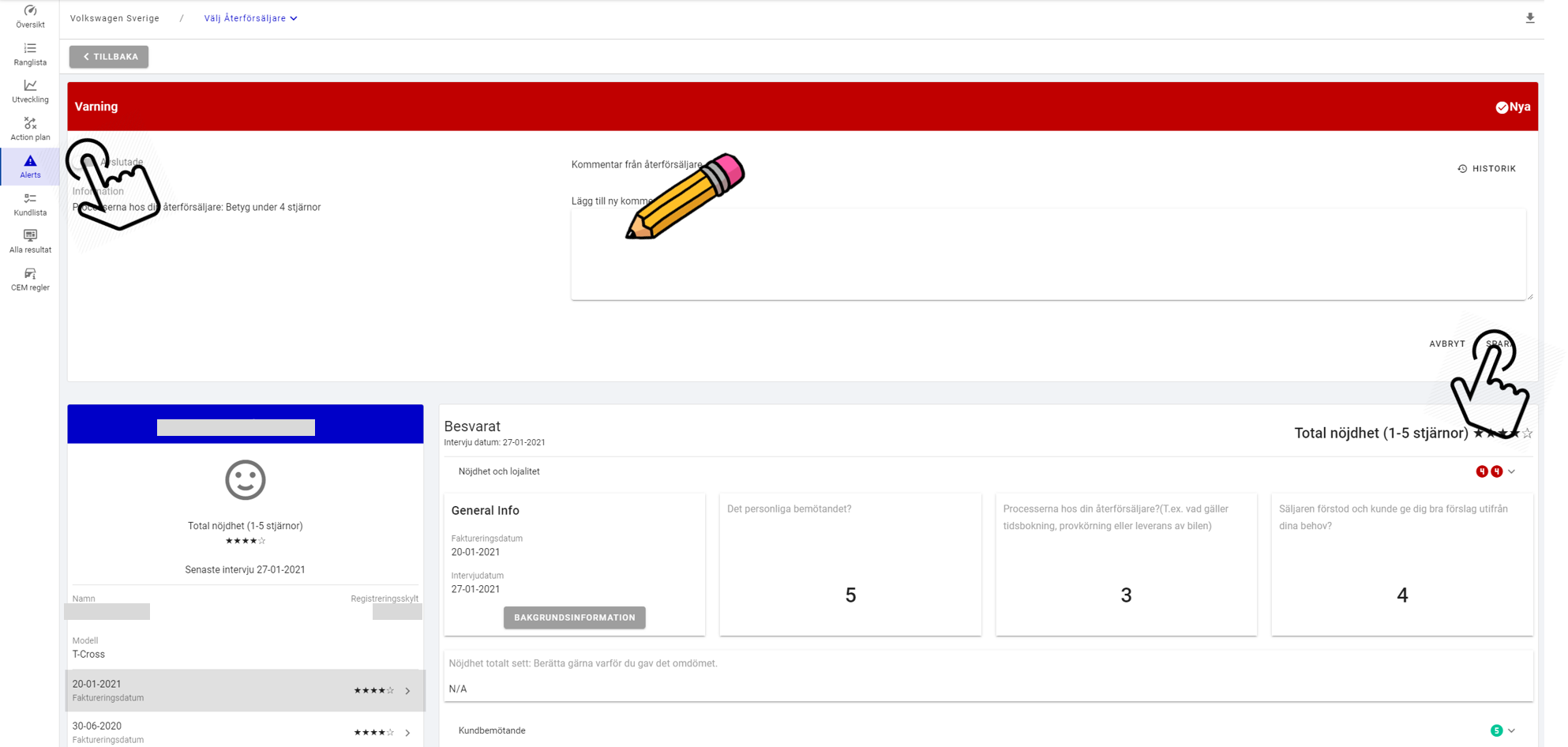
Task: Click the Besvarat heading
Action: pyautogui.click(x=472, y=426)
